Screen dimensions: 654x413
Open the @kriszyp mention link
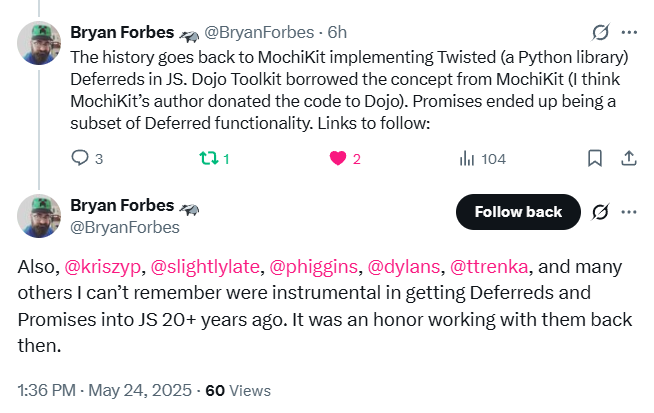click(x=103, y=267)
